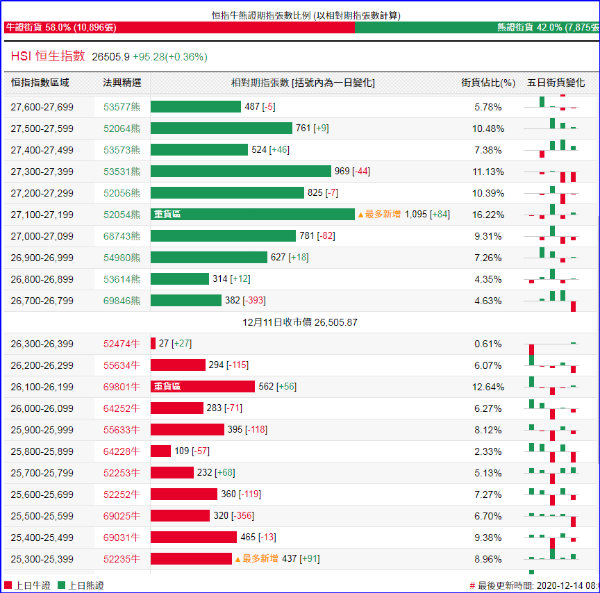Click the 382 [-393] contract count
Screen dimensions: 600x593
click(x=245, y=300)
